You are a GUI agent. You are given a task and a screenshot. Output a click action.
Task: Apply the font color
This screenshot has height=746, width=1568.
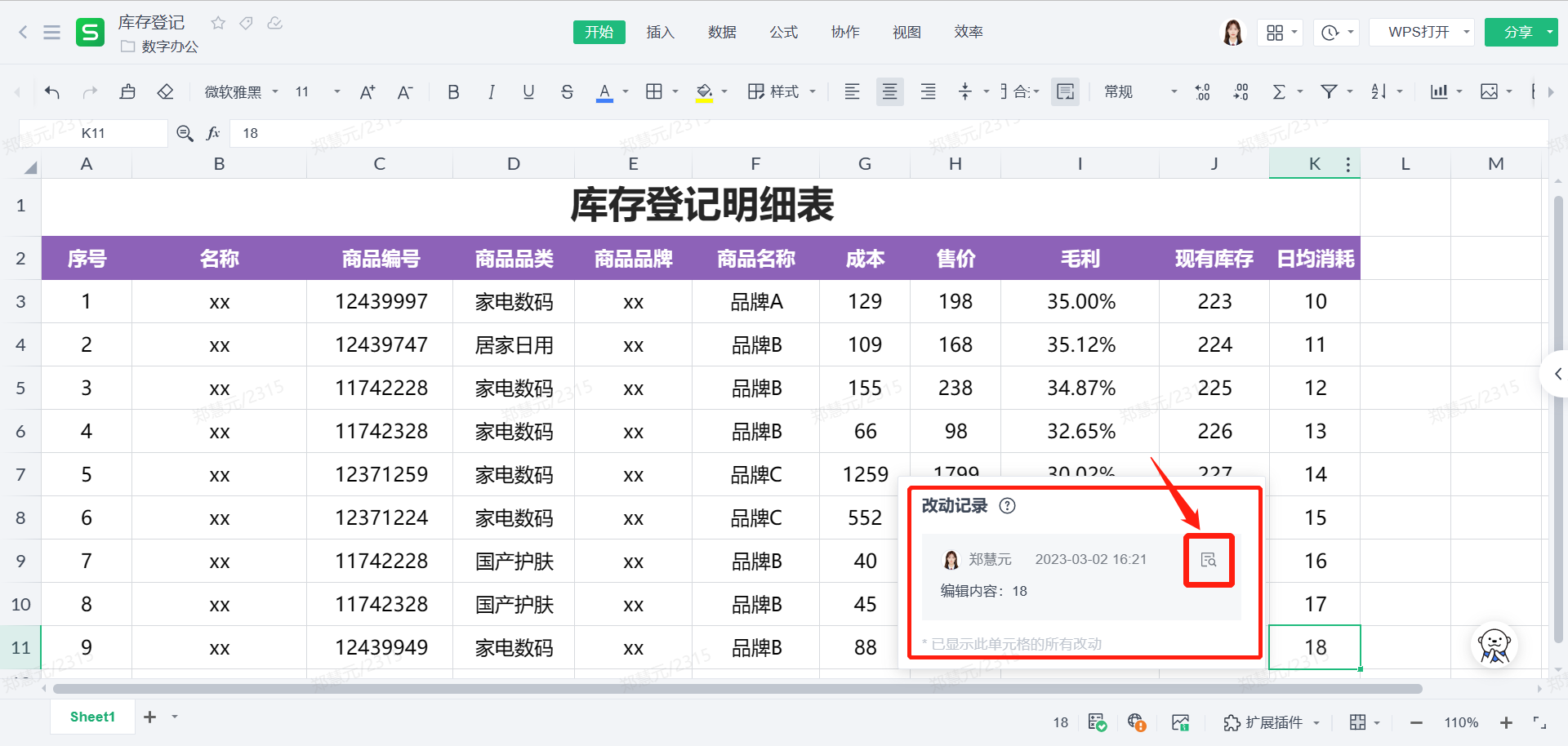(x=604, y=91)
